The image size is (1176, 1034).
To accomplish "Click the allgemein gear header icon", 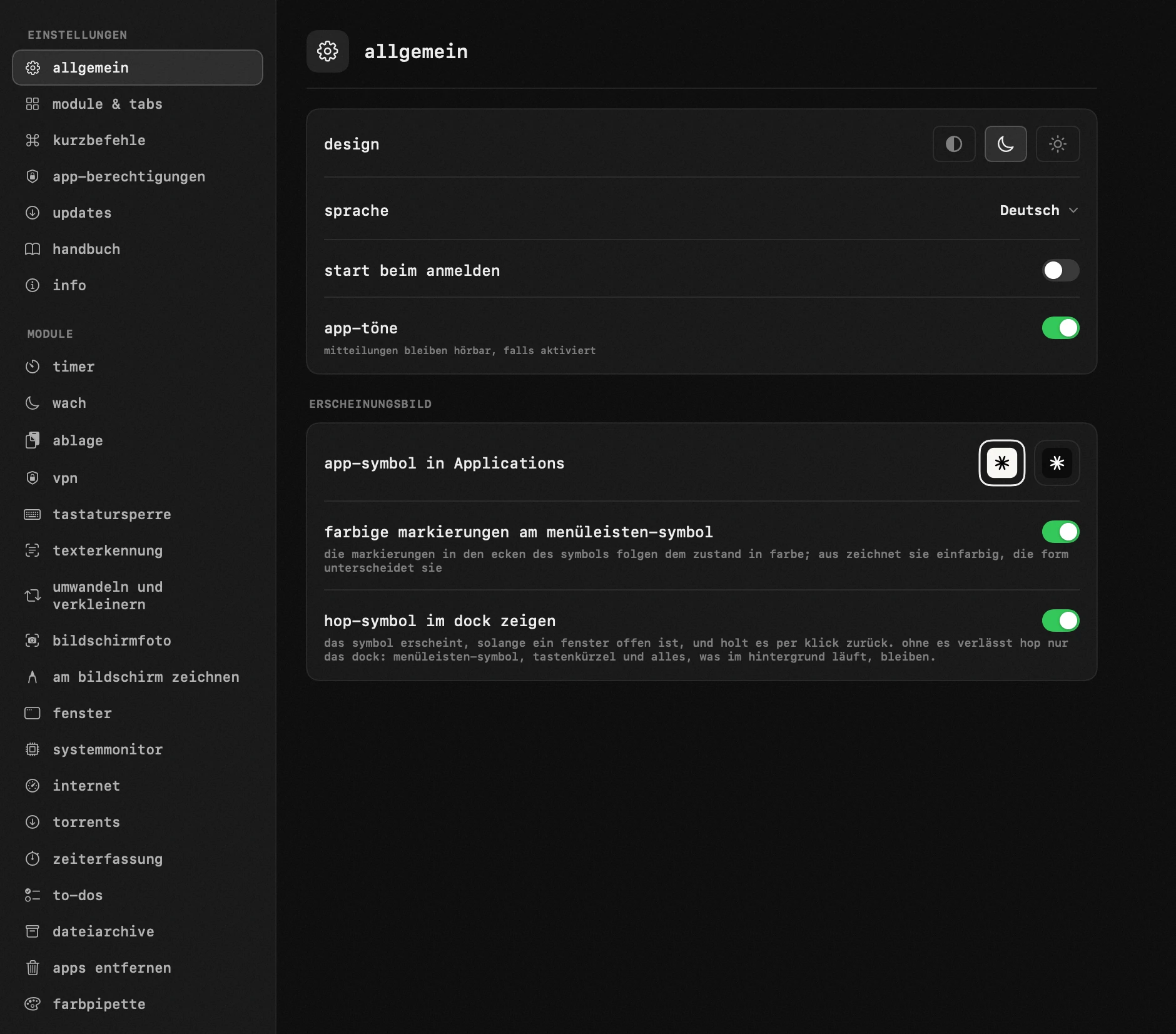I will tap(328, 51).
